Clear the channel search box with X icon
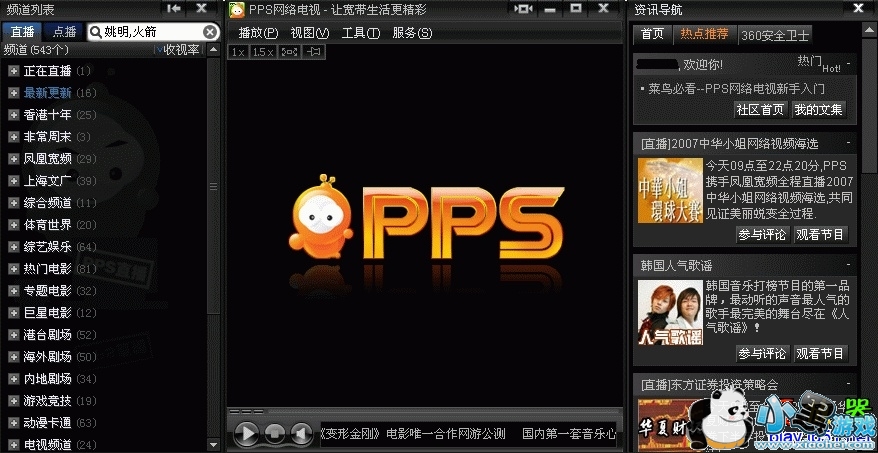 [210, 32]
